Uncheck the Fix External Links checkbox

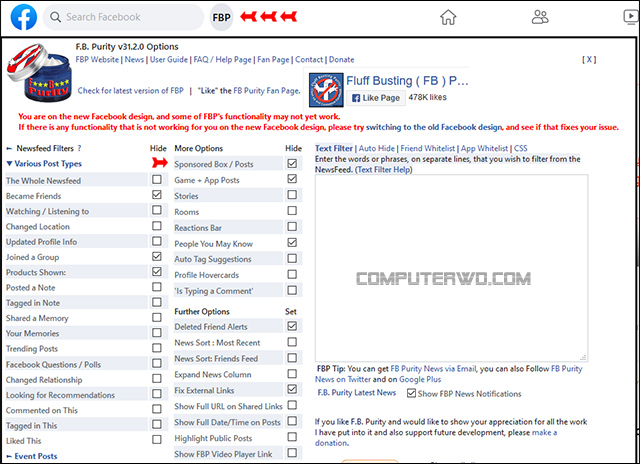(x=292, y=389)
